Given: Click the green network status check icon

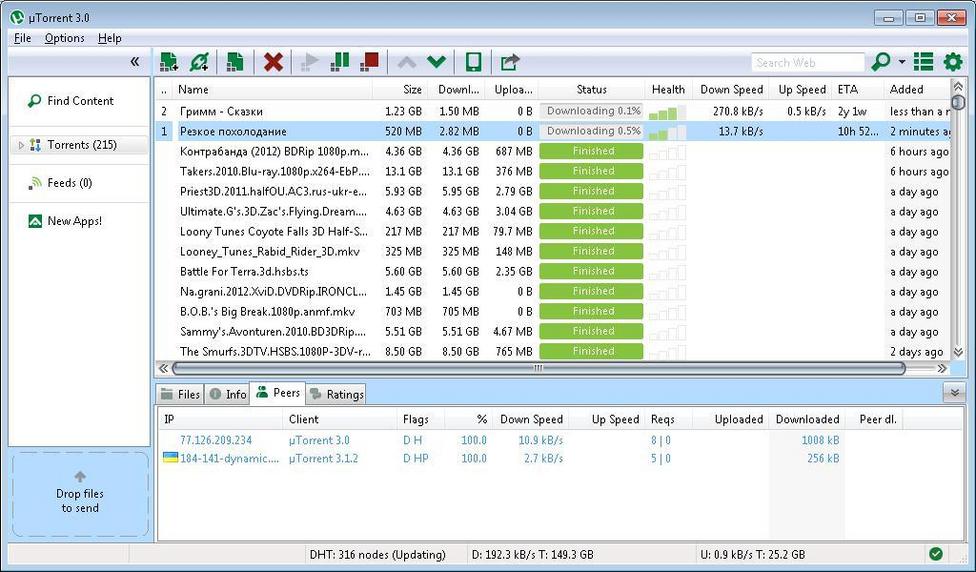Looking at the screenshot, I should (x=936, y=553).
